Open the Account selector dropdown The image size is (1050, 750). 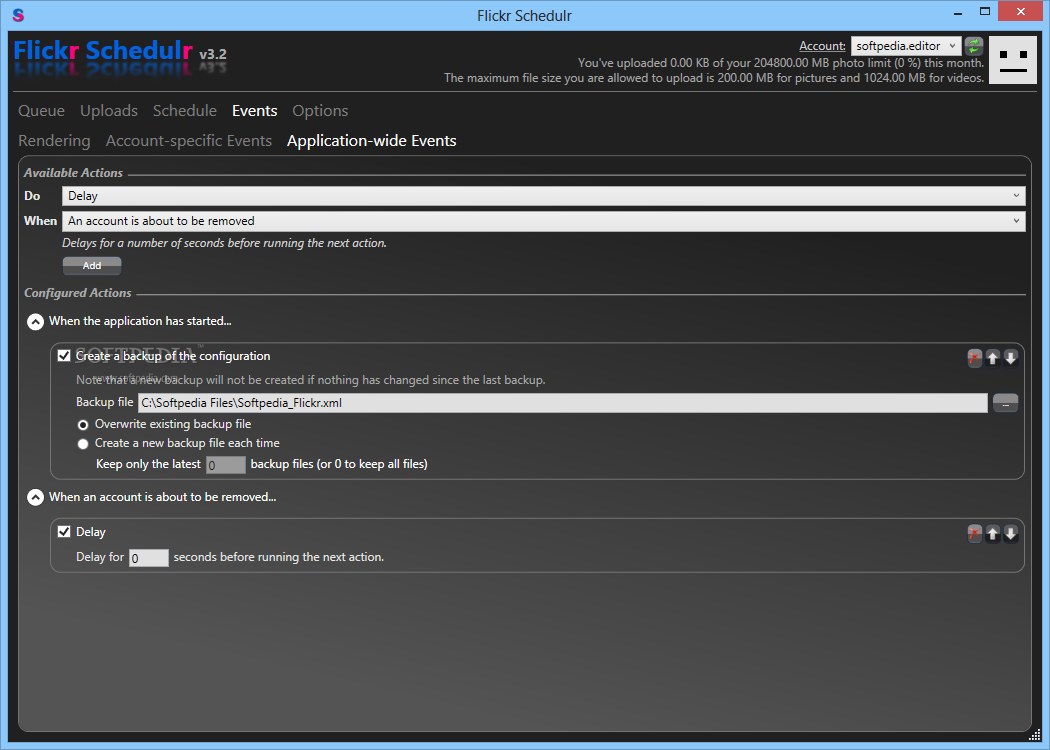pyautogui.click(x=906, y=46)
